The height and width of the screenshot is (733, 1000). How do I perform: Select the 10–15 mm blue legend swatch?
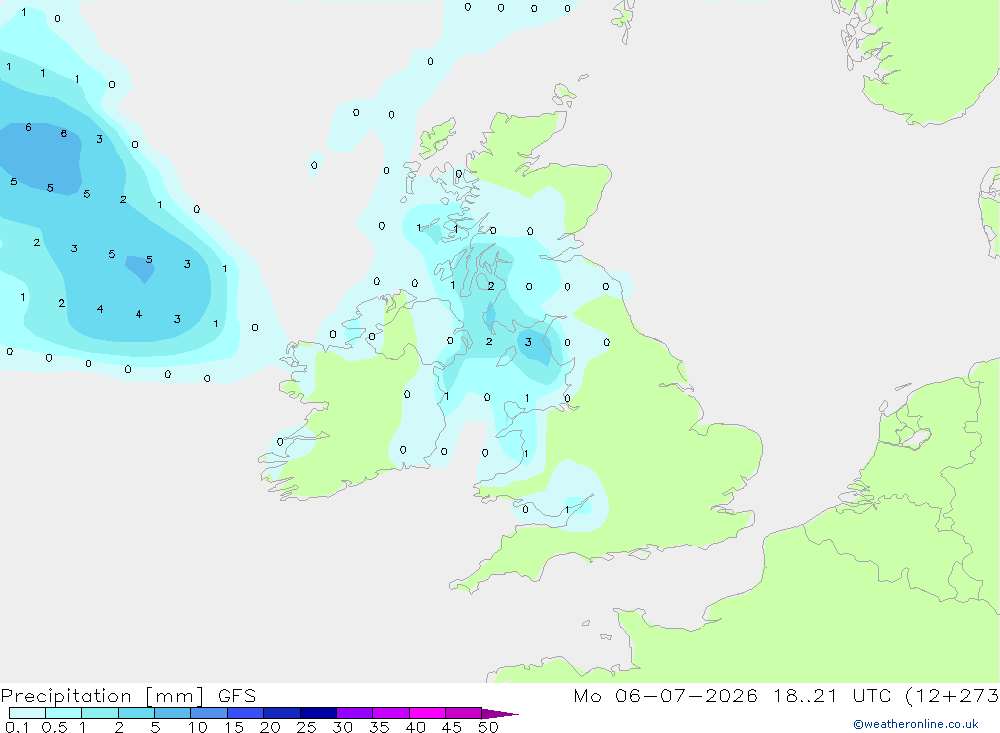coord(209,713)
